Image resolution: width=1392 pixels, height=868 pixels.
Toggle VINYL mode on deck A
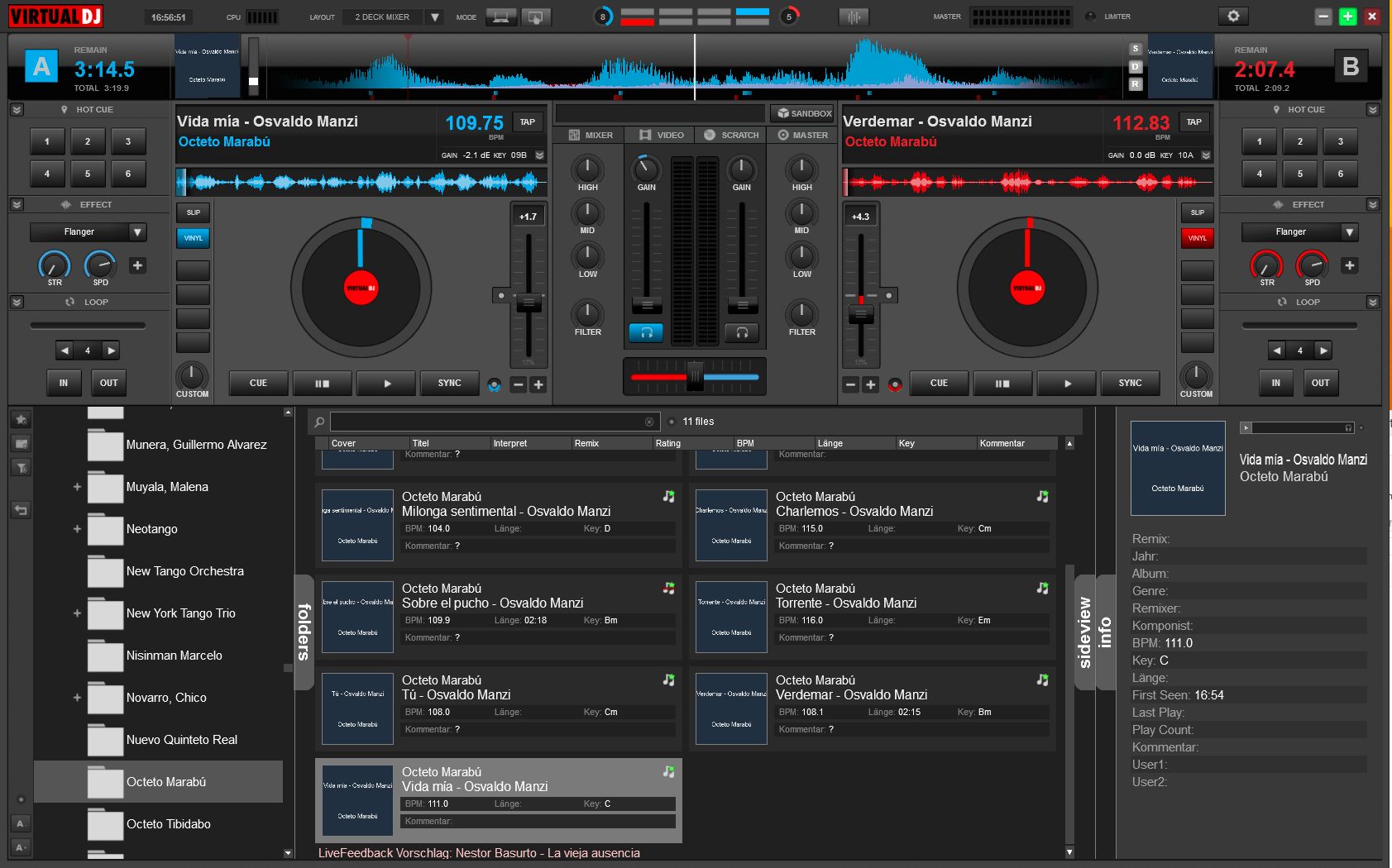click(193, 238)
